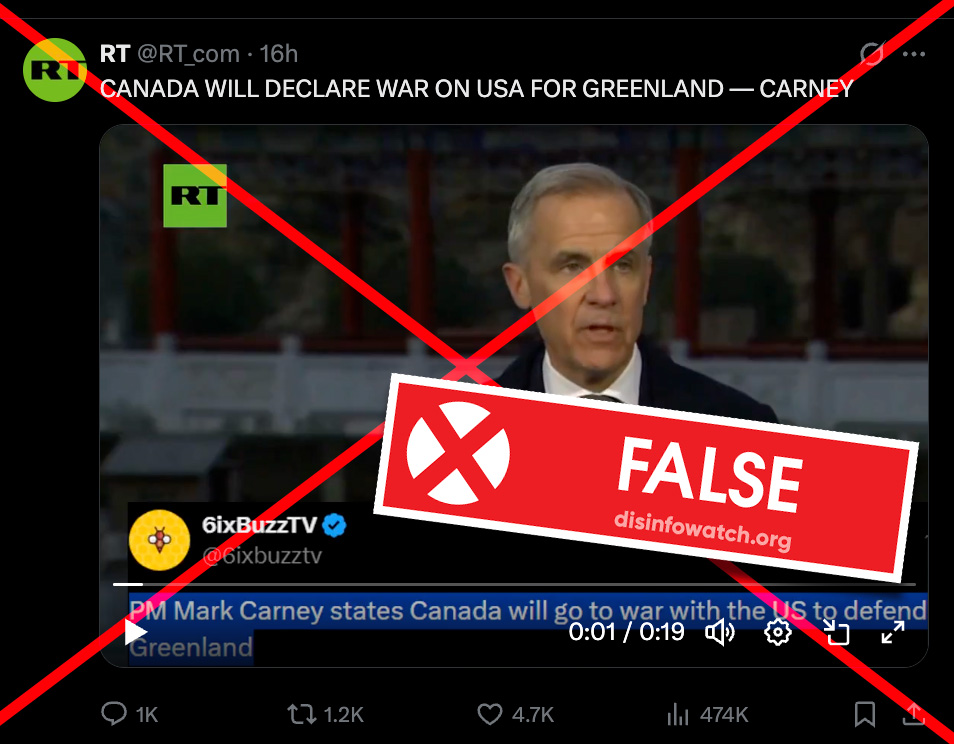
Task: Click the RT display name
Action: [x=115, y=54]
